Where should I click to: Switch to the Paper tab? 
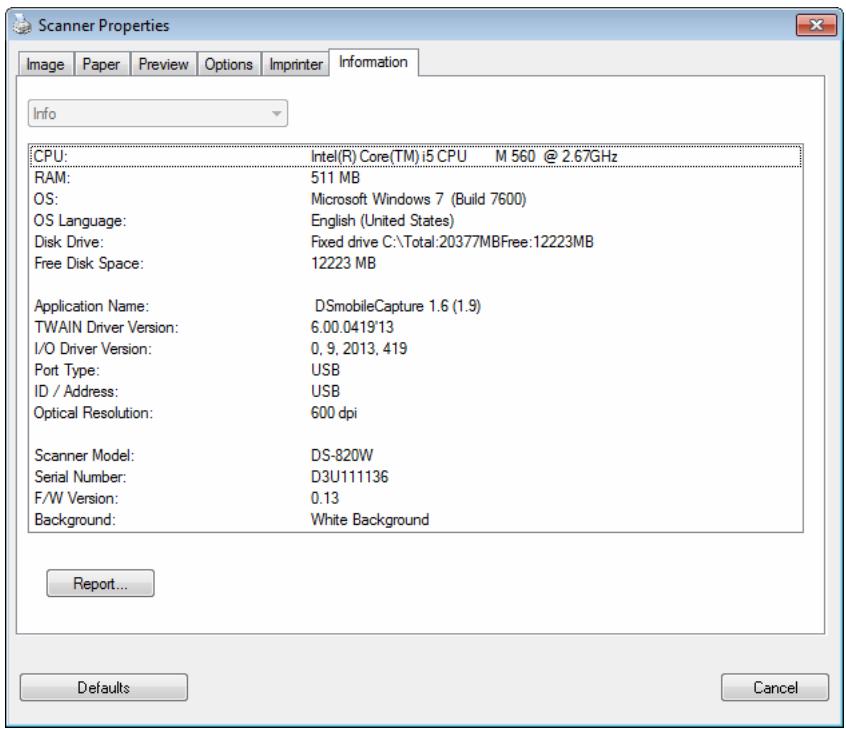tap(101, 64)
